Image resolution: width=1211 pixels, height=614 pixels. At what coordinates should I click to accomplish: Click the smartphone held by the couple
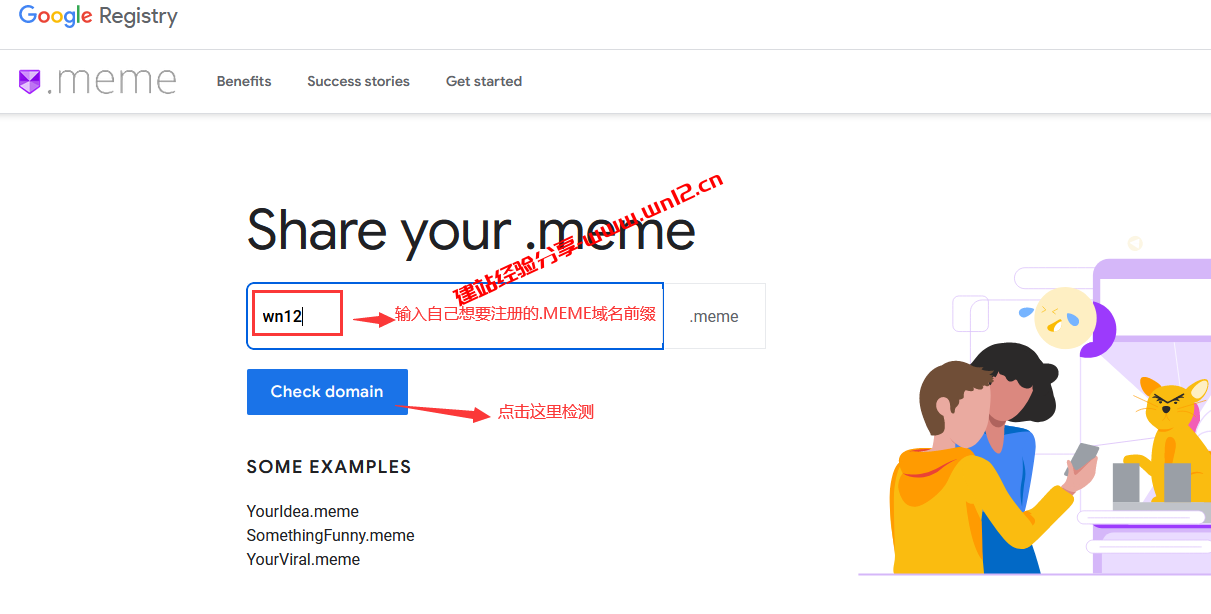tap(1083, 455)
